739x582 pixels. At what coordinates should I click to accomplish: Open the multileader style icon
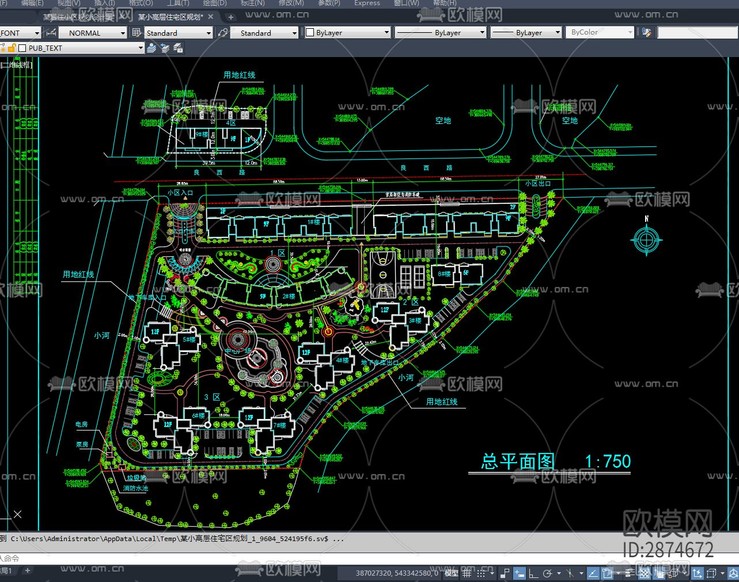click(x=222, y=33)
